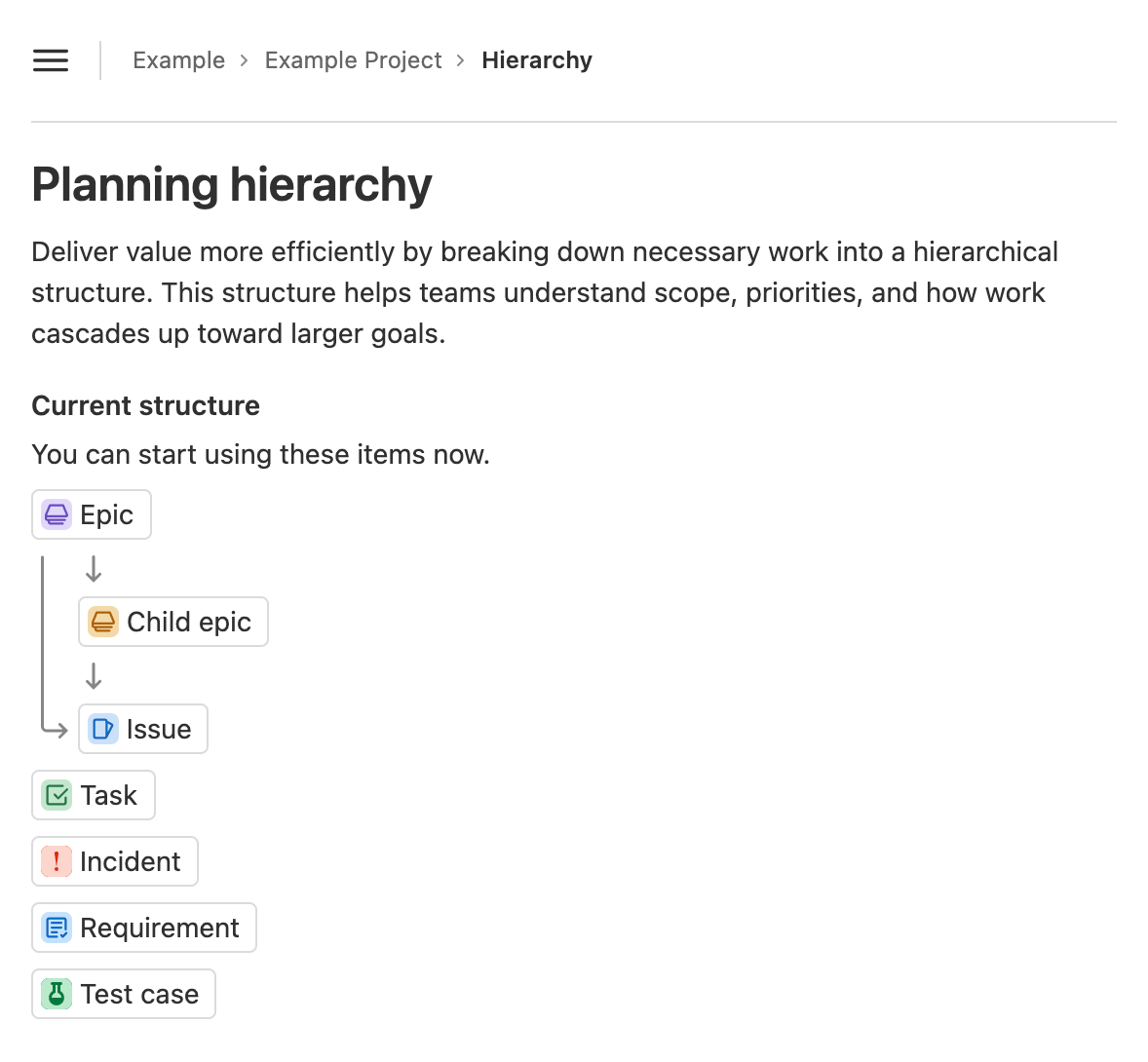Select the blue Issue document icon
Screen dimensions: 1148x1062
[x=102, y=728]
